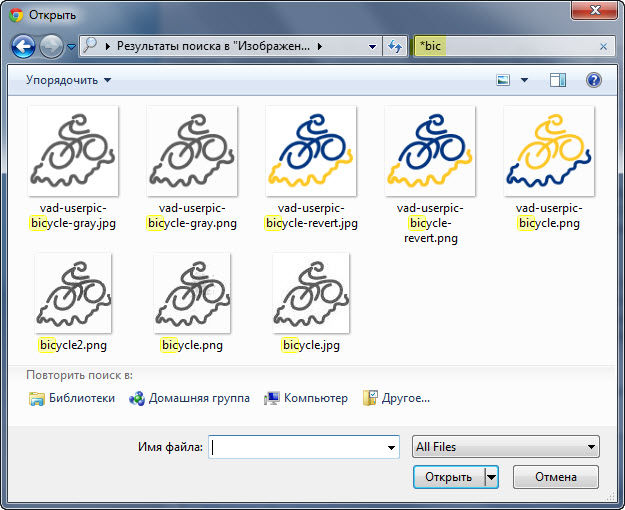The width and height of the screenshot is (625, 510).
Task: Click the search magnifier icon in address bar
Action: (x=90, y=45)
